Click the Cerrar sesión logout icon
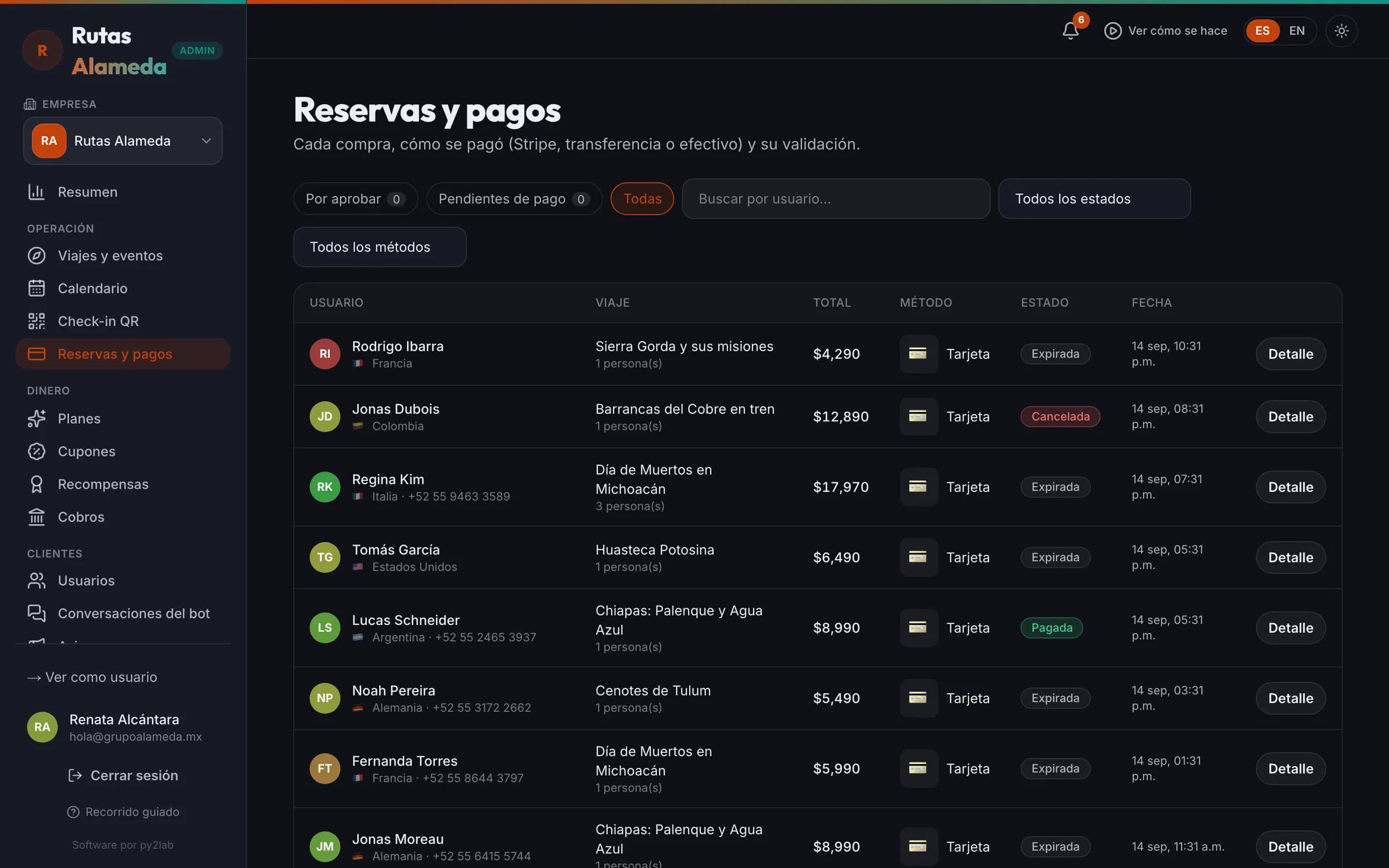Viewport: 1389px width, 868px height. coord(75,775)
